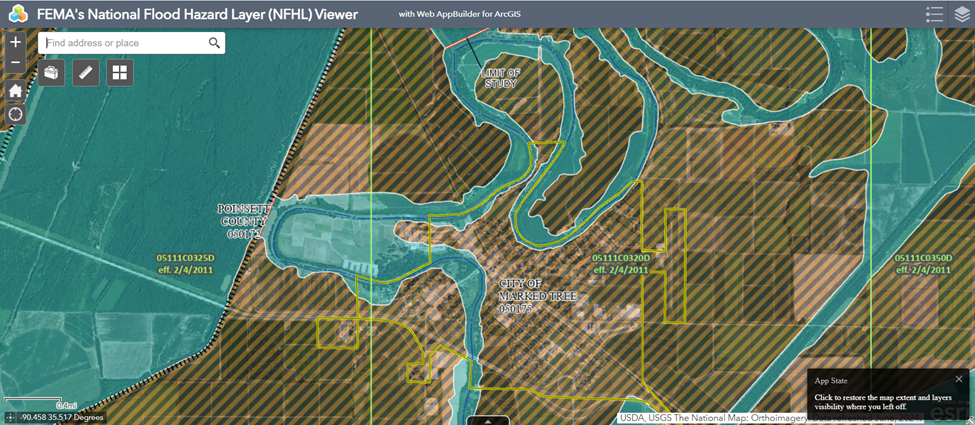Return to the default map extent
The width and height of the screenshot is (975, 425).
[15, 90]
